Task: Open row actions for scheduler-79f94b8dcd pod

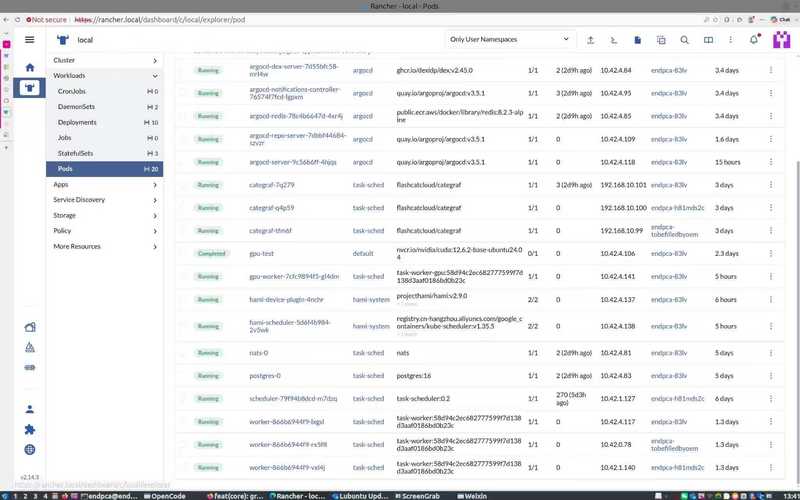Action: click(x=770, y=399)
